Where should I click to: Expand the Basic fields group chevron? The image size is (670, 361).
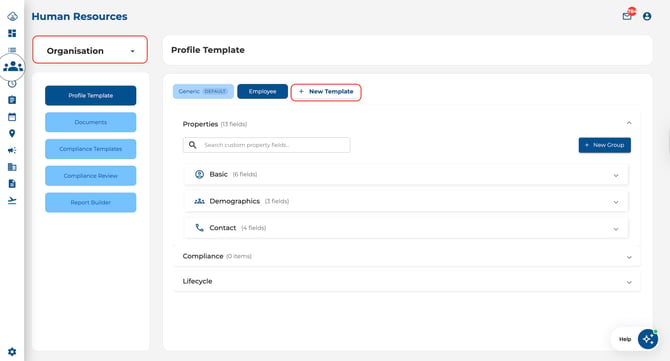[616, 176]
